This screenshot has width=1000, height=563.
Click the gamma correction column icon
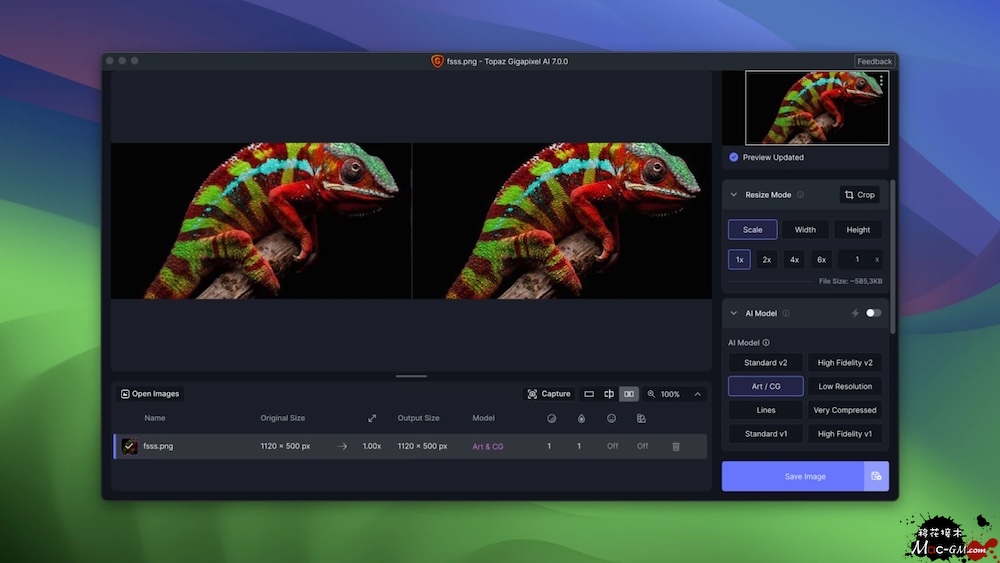point(642,418)
